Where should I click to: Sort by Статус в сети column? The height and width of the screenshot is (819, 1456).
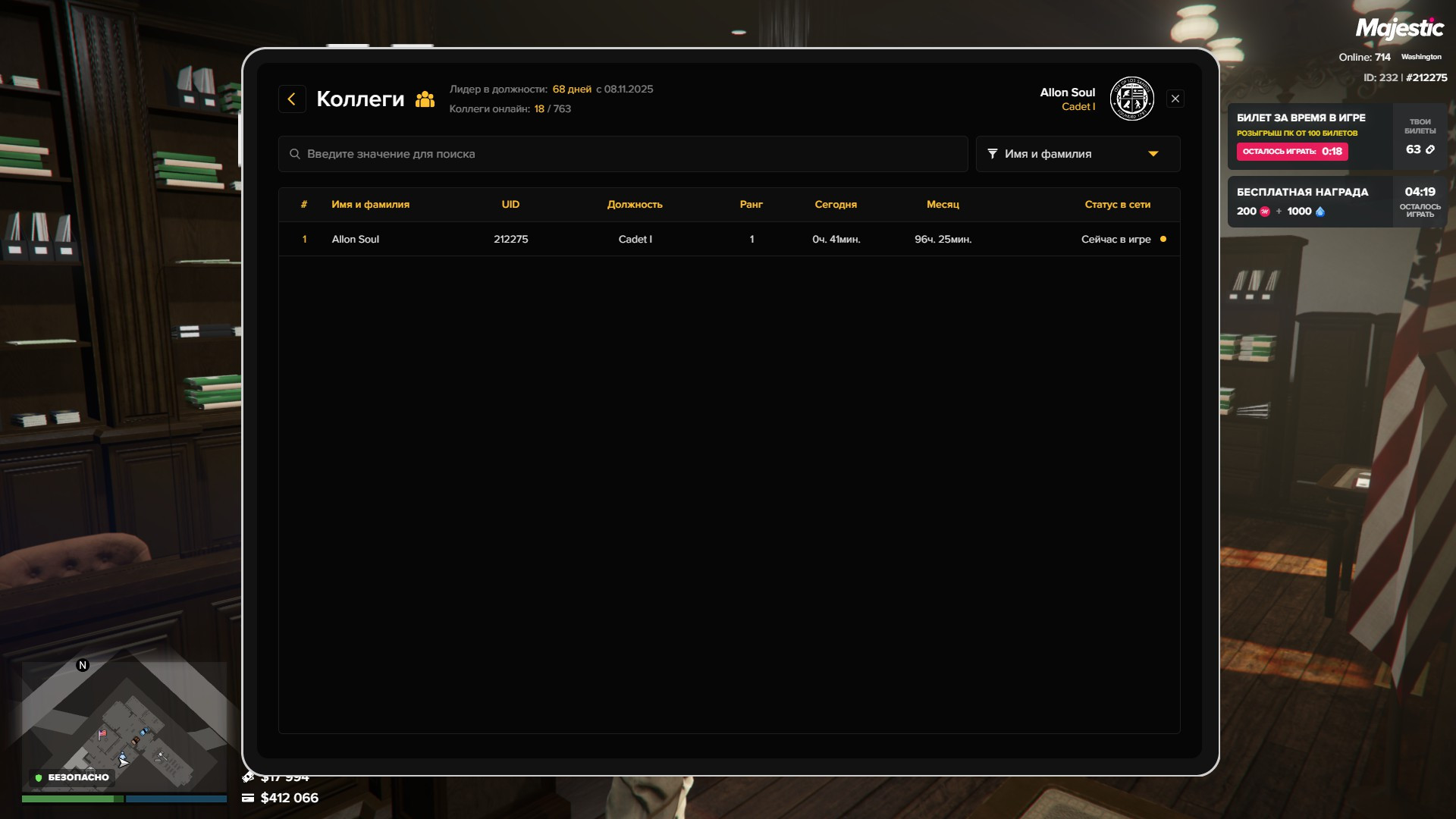point(1117,205)
